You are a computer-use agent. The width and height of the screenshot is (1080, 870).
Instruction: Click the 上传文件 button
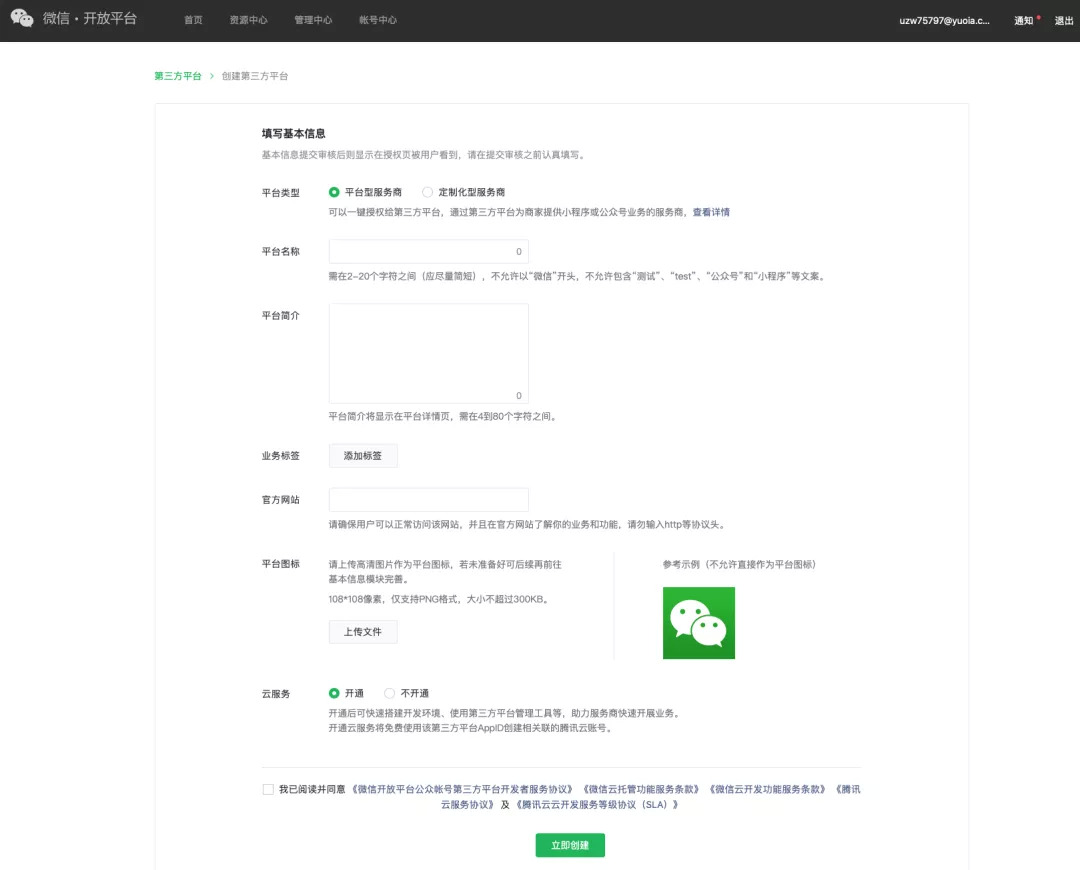tap(363, 632)
